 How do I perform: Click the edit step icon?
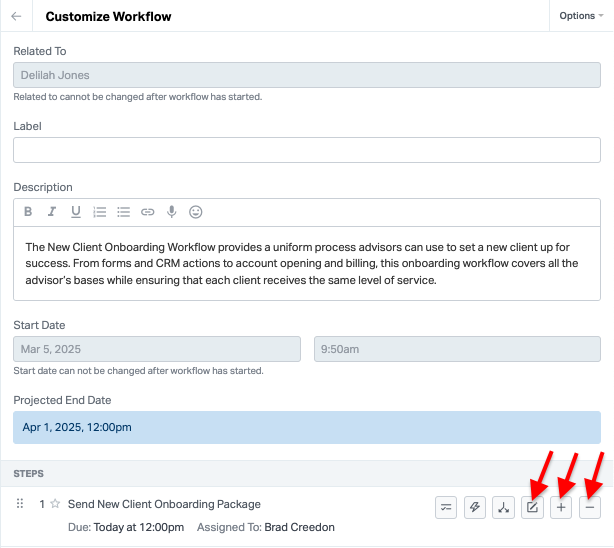click(533, 508)
